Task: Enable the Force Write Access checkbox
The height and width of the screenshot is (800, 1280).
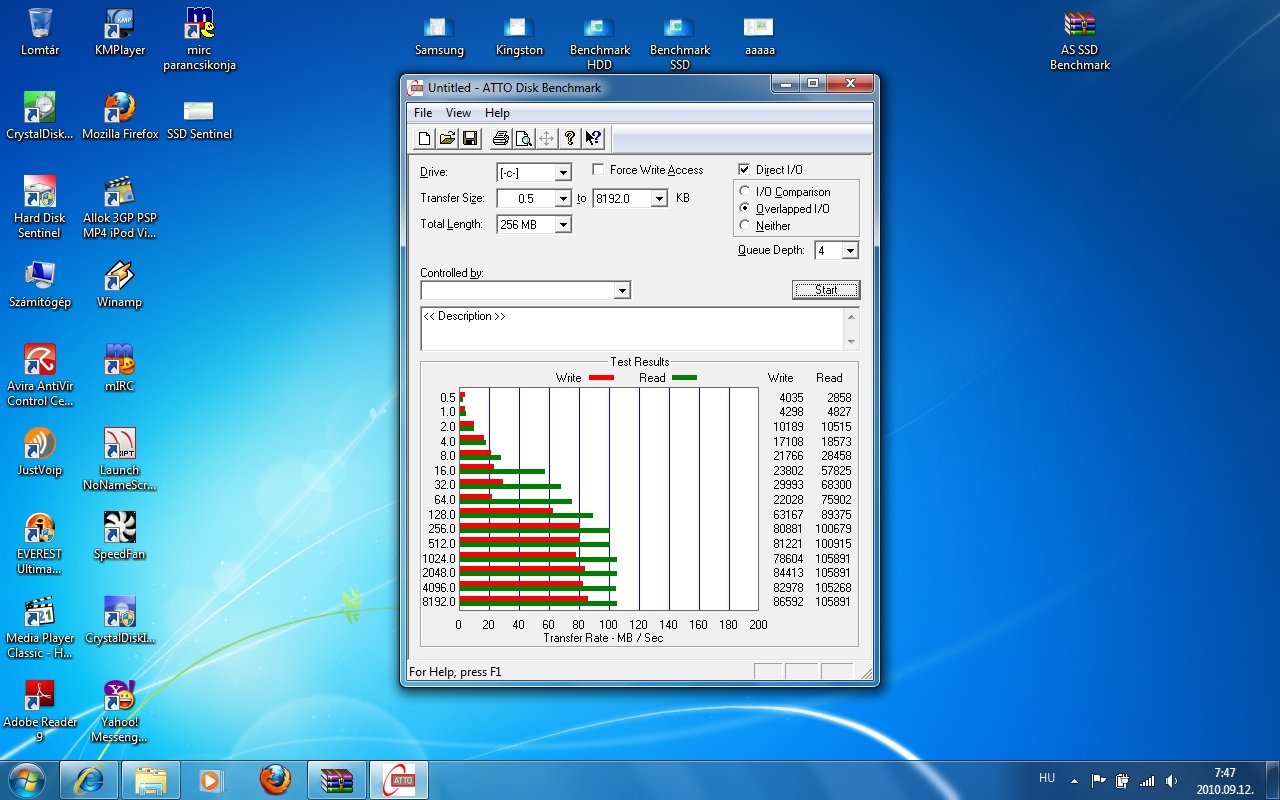Action: pyautogui.click(x=599, y=170)
